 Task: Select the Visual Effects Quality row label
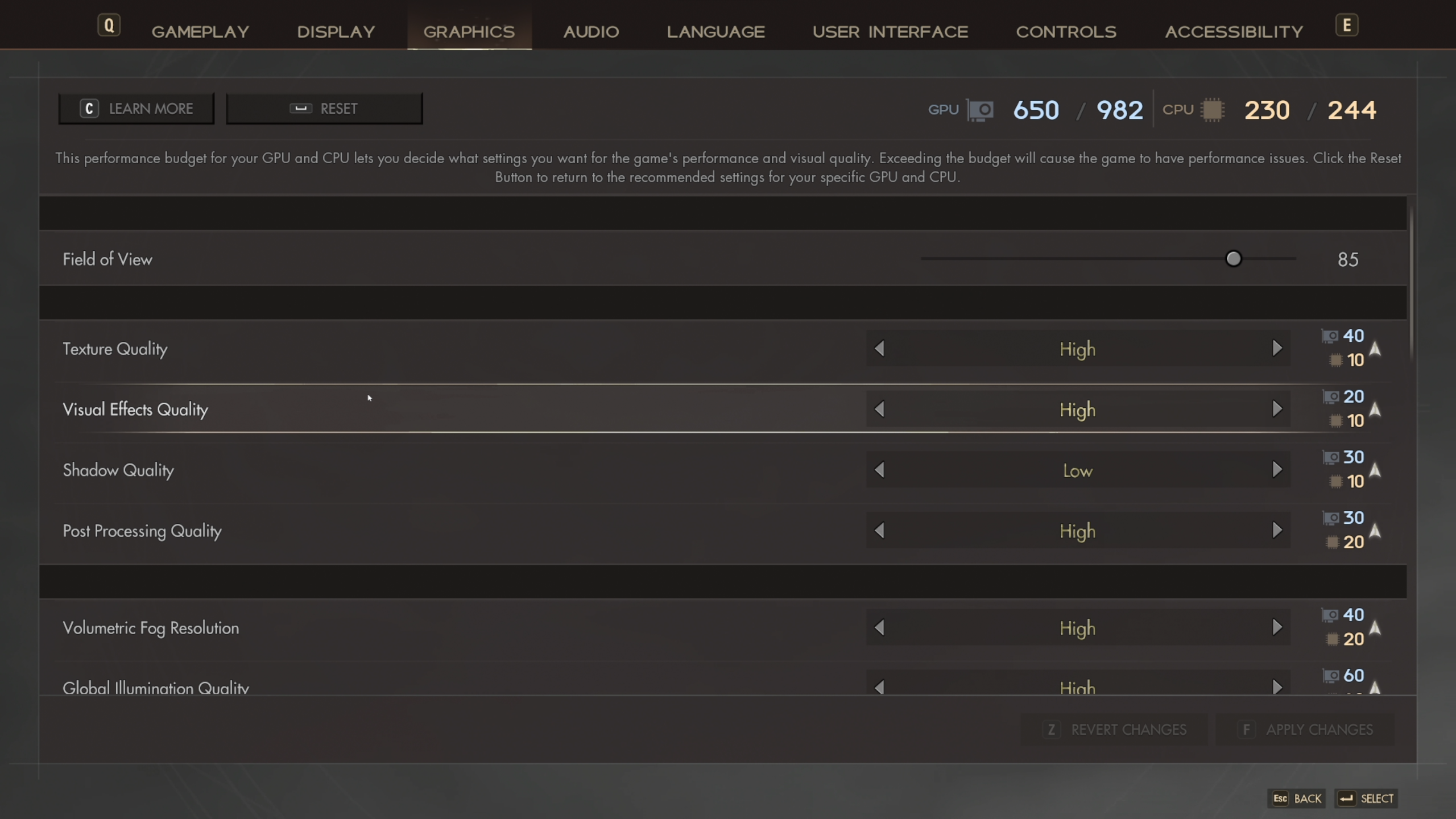coord(135,409)
